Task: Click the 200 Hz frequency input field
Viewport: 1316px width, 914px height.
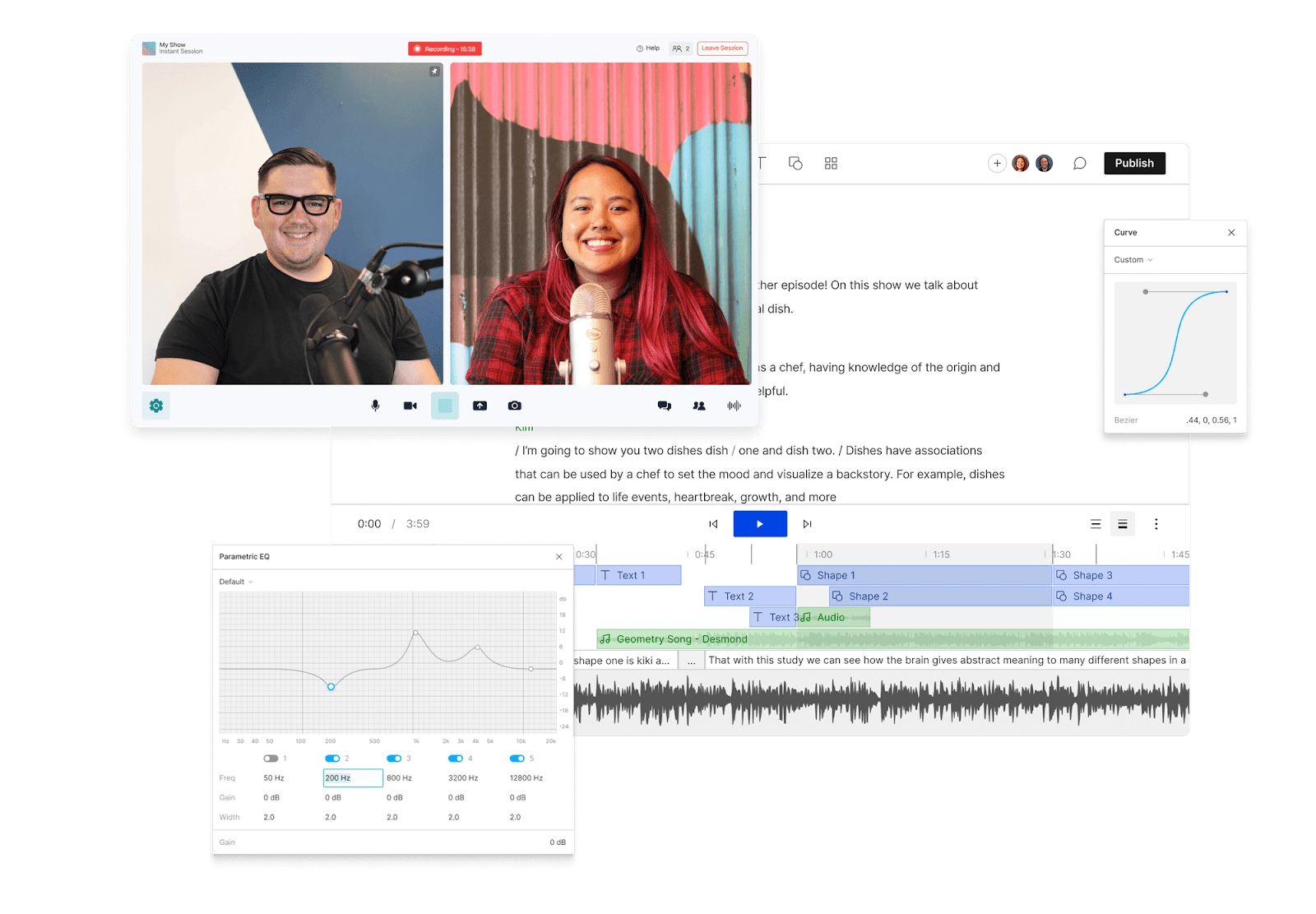Action: coord(353,778)
